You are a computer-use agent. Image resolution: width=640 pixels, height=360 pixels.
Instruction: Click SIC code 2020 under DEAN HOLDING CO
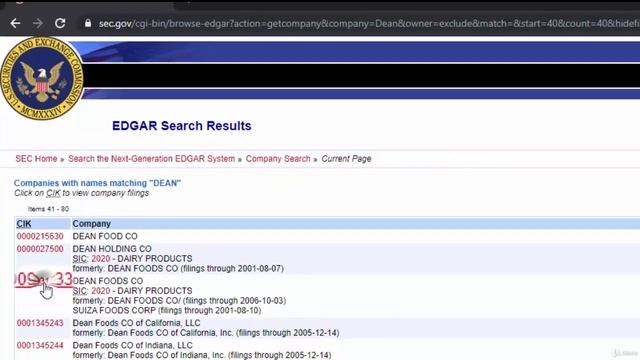(100, 259)
